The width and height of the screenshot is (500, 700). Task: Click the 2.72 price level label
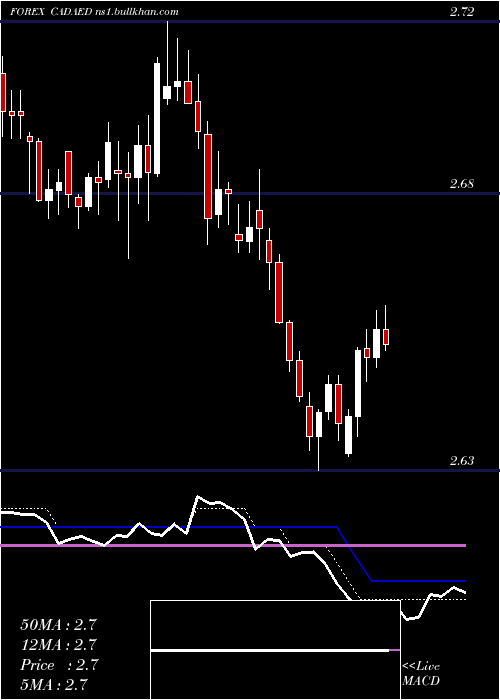pyautogui.click(x=462, y=12)
